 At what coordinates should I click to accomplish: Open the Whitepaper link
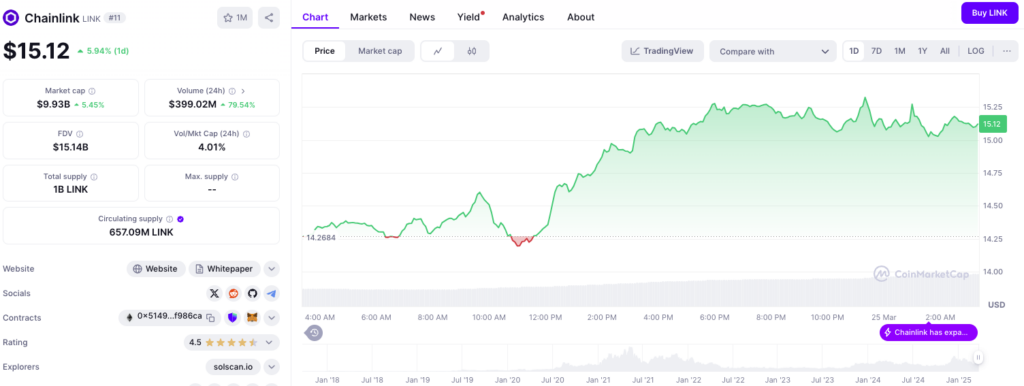tap(225, 268)
